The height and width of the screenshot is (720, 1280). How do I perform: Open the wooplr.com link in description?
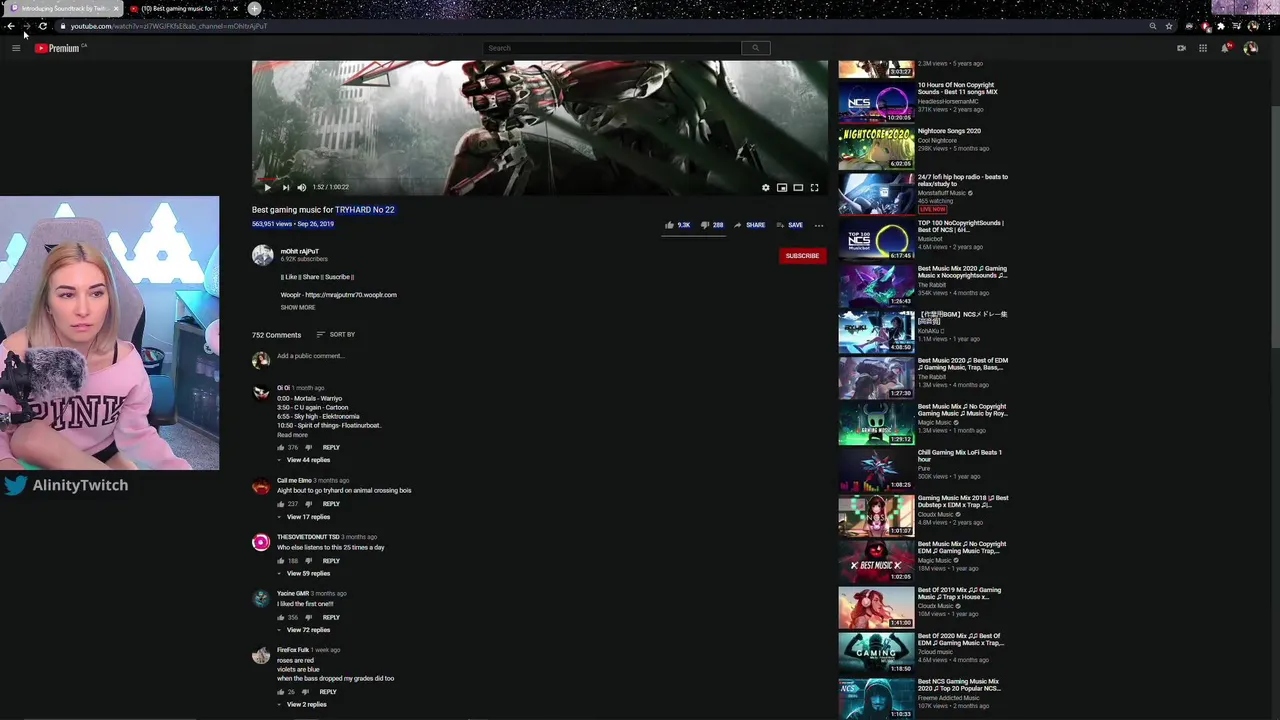pos(351,295)
